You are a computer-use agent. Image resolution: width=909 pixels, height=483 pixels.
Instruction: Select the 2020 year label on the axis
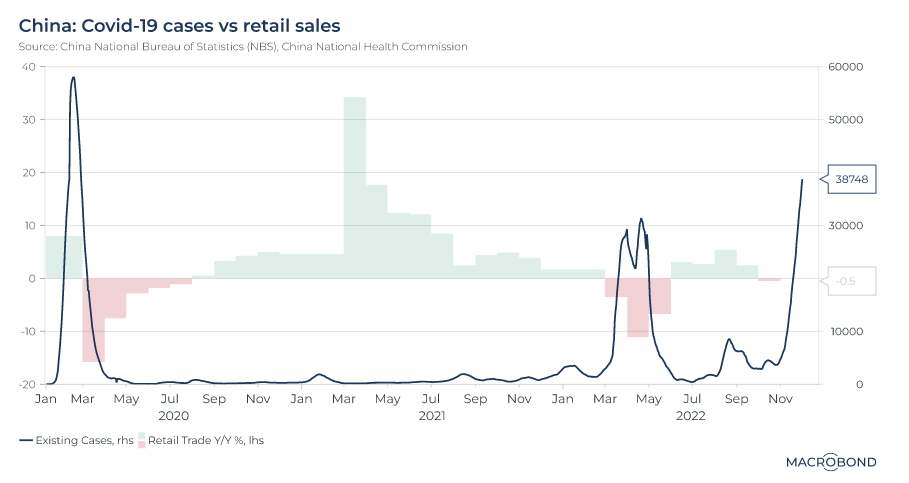coord(173,416)
